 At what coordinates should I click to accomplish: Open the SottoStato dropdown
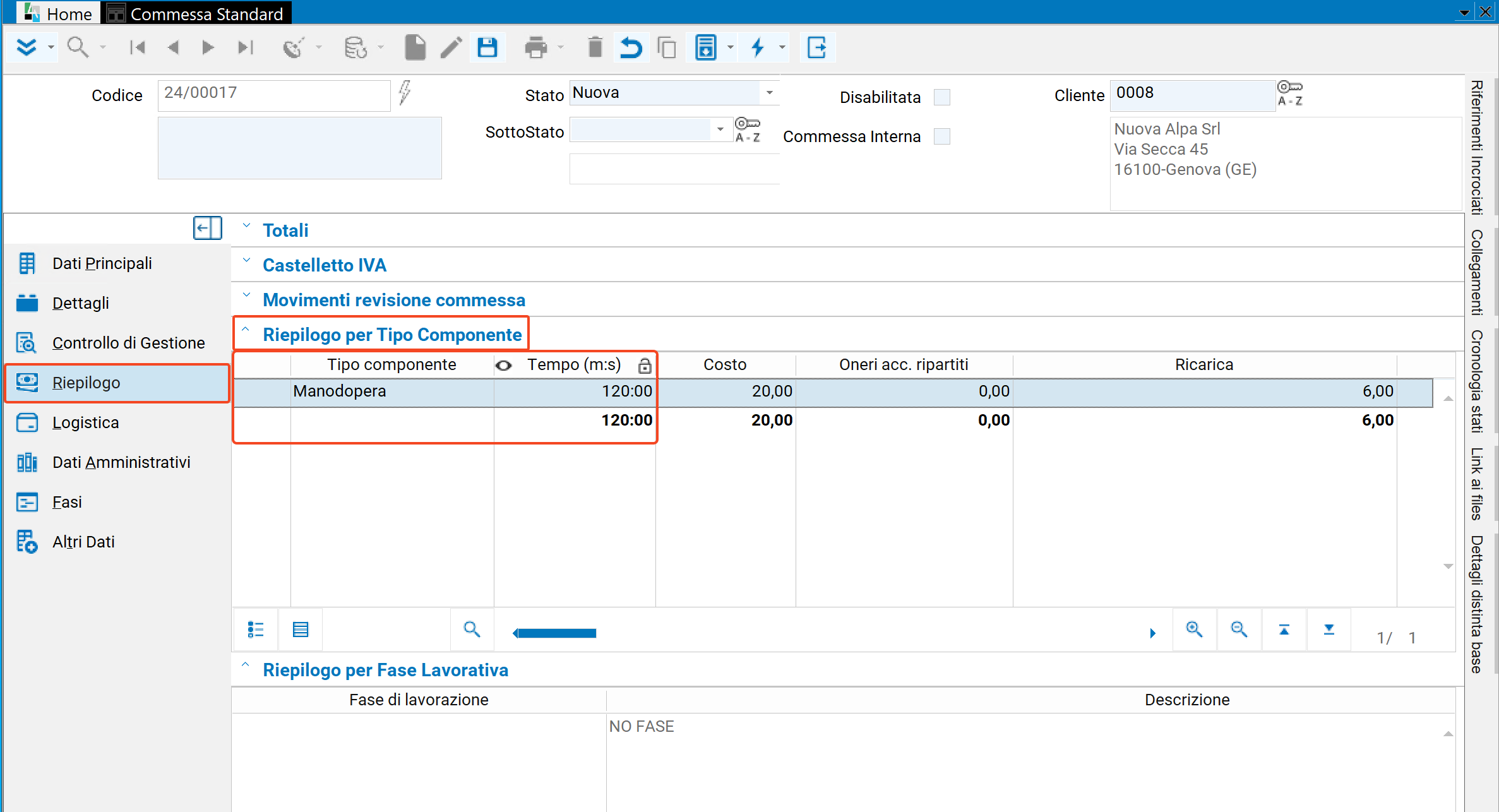[720, 129]
